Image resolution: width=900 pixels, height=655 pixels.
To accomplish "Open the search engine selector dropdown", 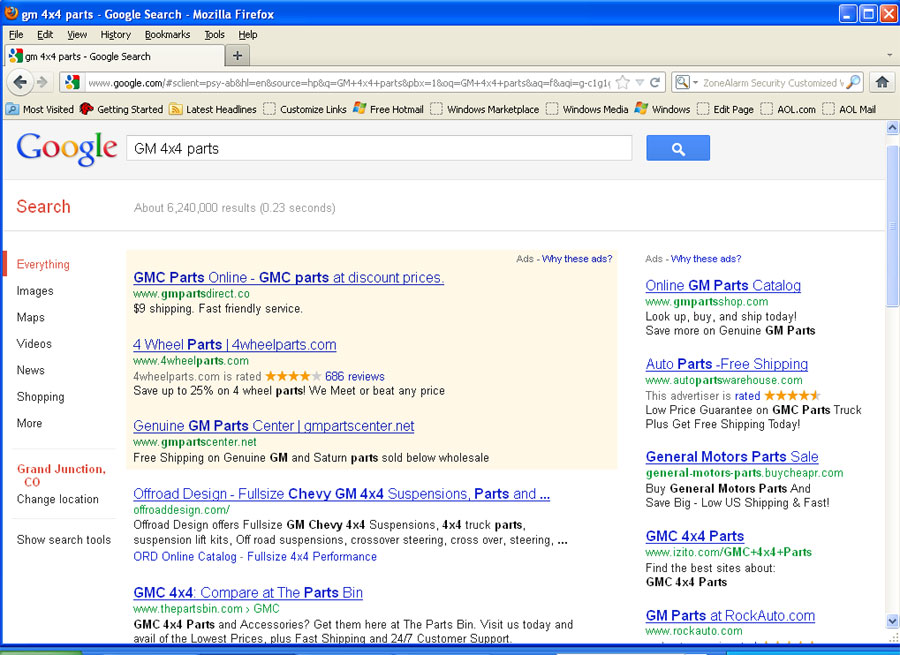I will [685, 83].
